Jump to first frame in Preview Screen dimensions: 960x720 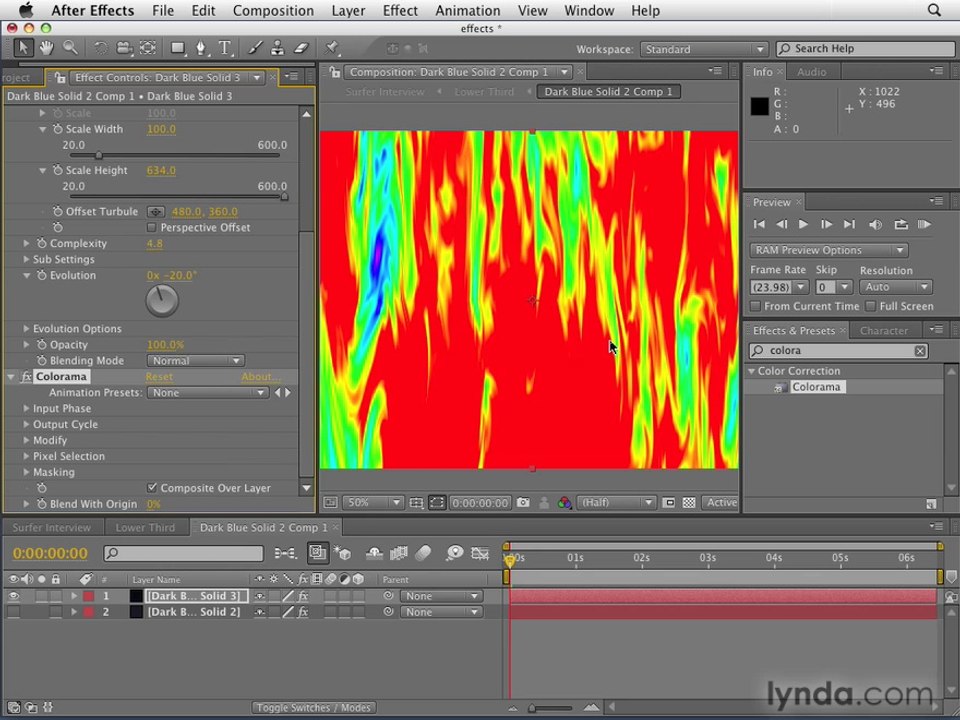[759, 225]
